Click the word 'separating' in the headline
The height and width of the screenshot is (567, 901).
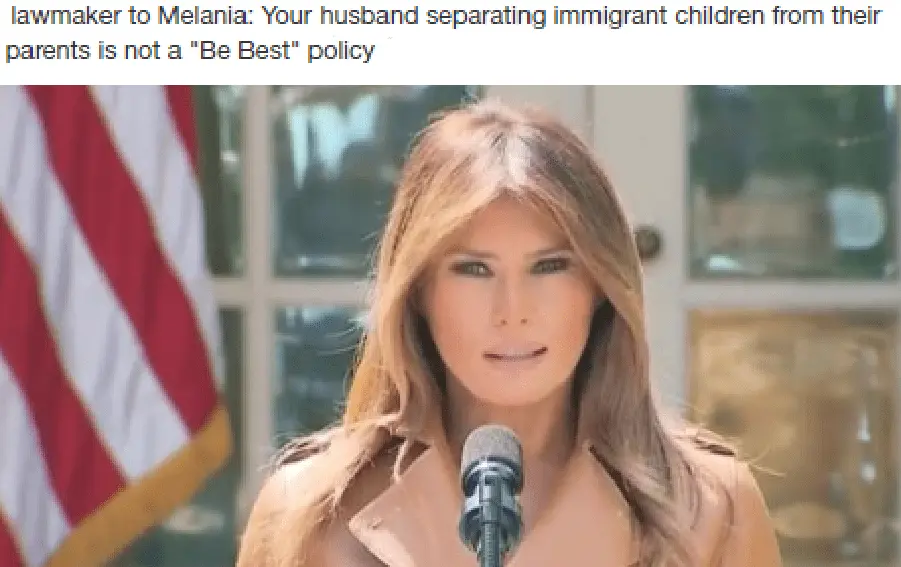tap(486, 16)
